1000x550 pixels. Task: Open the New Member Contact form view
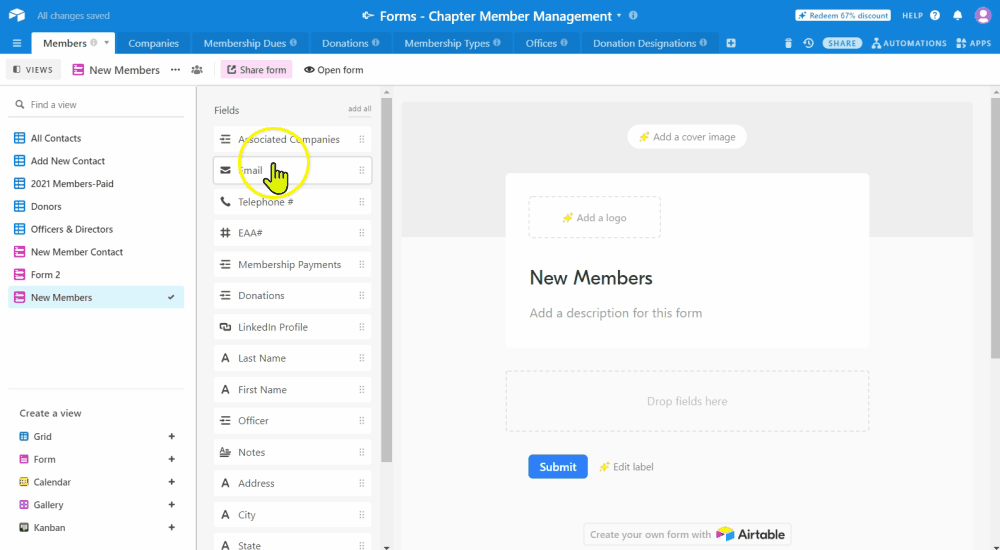pos(96,252)
